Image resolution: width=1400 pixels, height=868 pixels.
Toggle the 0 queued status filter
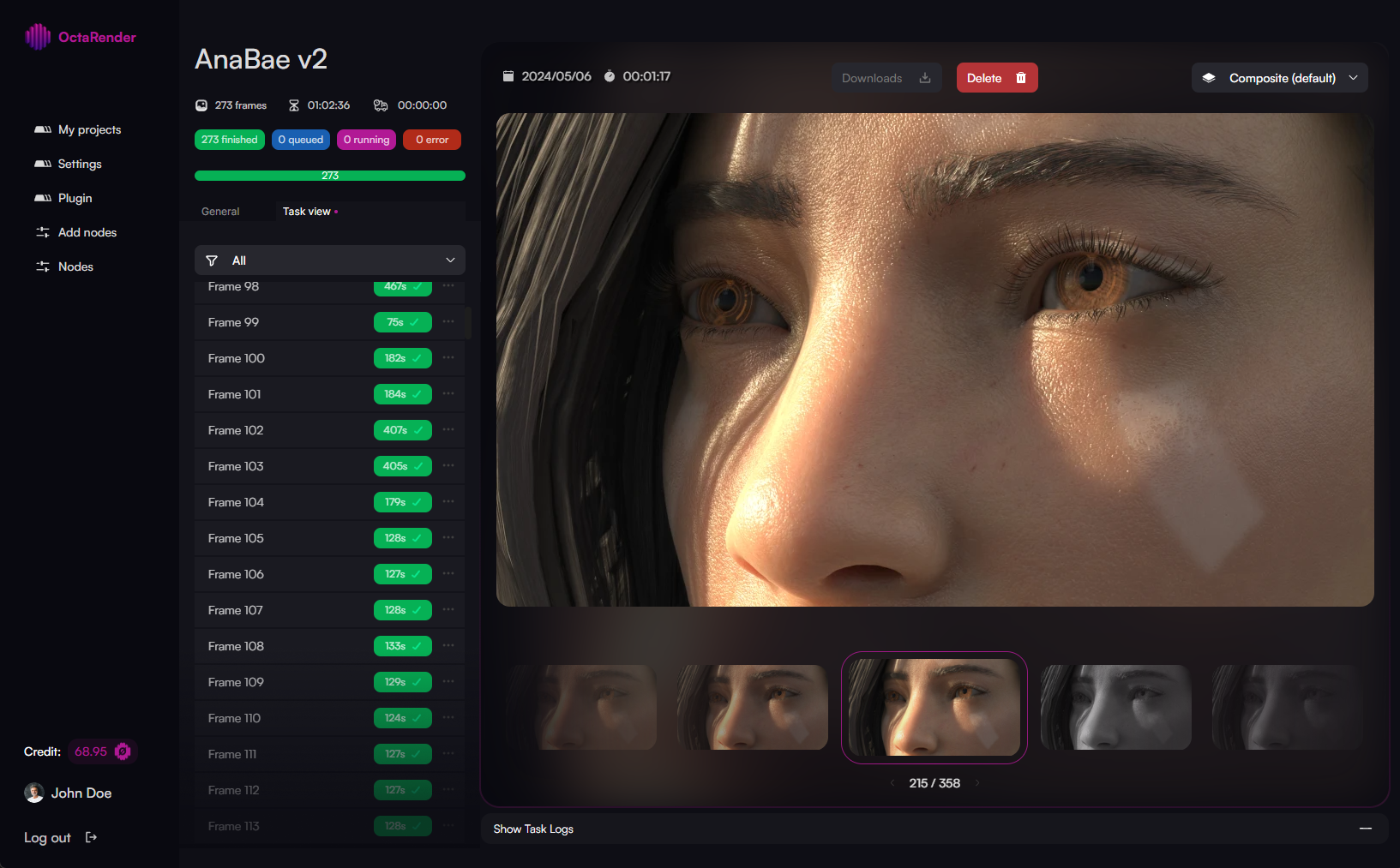coord(301,140)
